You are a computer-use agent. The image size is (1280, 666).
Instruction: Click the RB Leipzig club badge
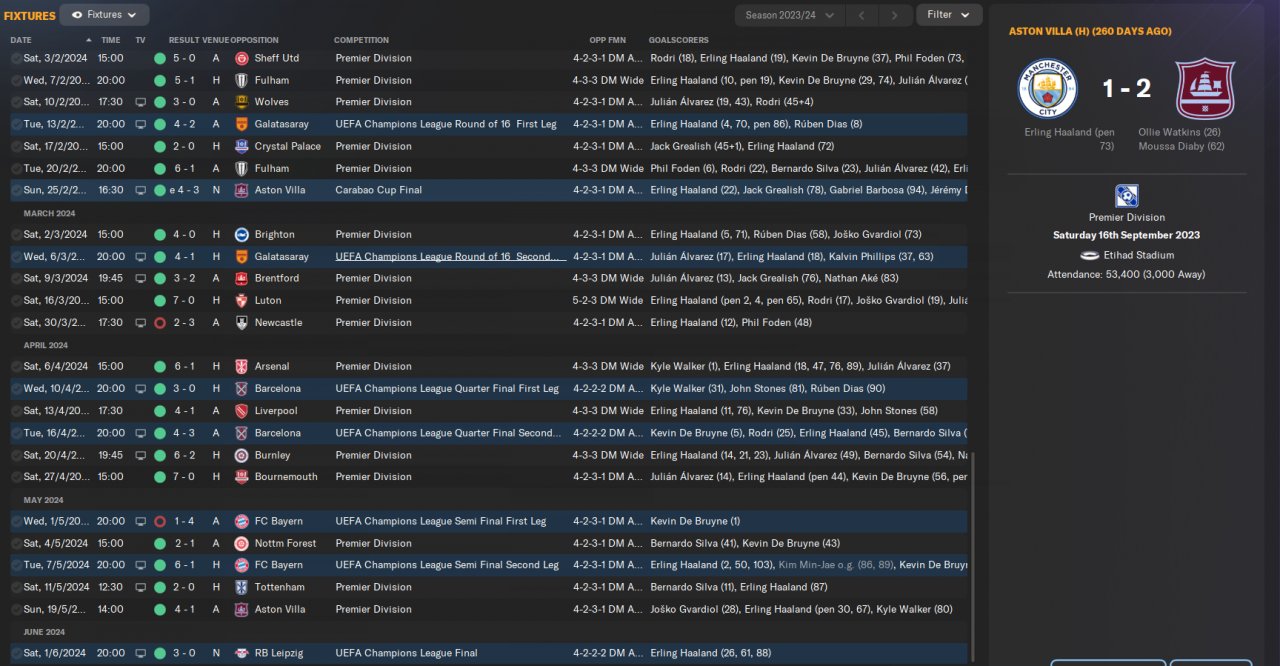click(x=241, y=653)
